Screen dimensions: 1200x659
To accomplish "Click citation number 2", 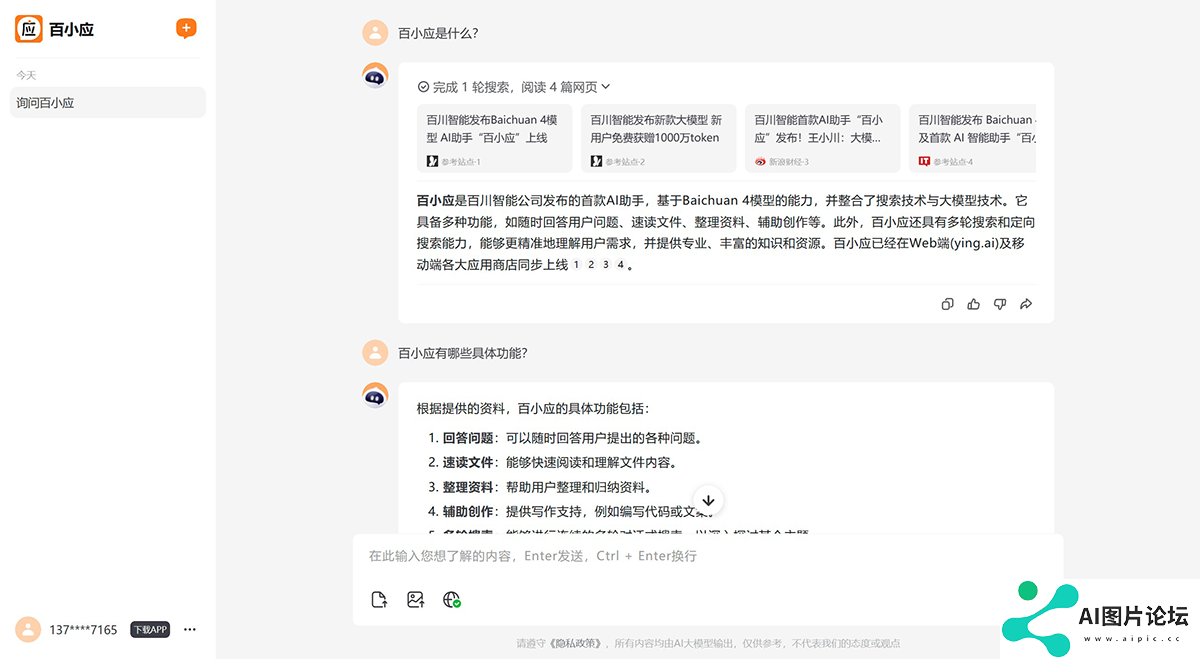I will point(591,265).
